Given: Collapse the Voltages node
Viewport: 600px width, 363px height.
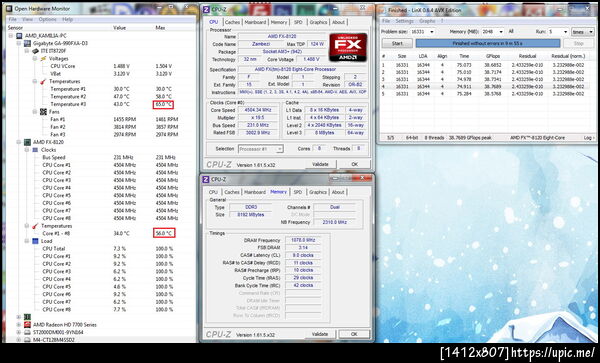Looking at the screenshot, I should tap(34, 59).
